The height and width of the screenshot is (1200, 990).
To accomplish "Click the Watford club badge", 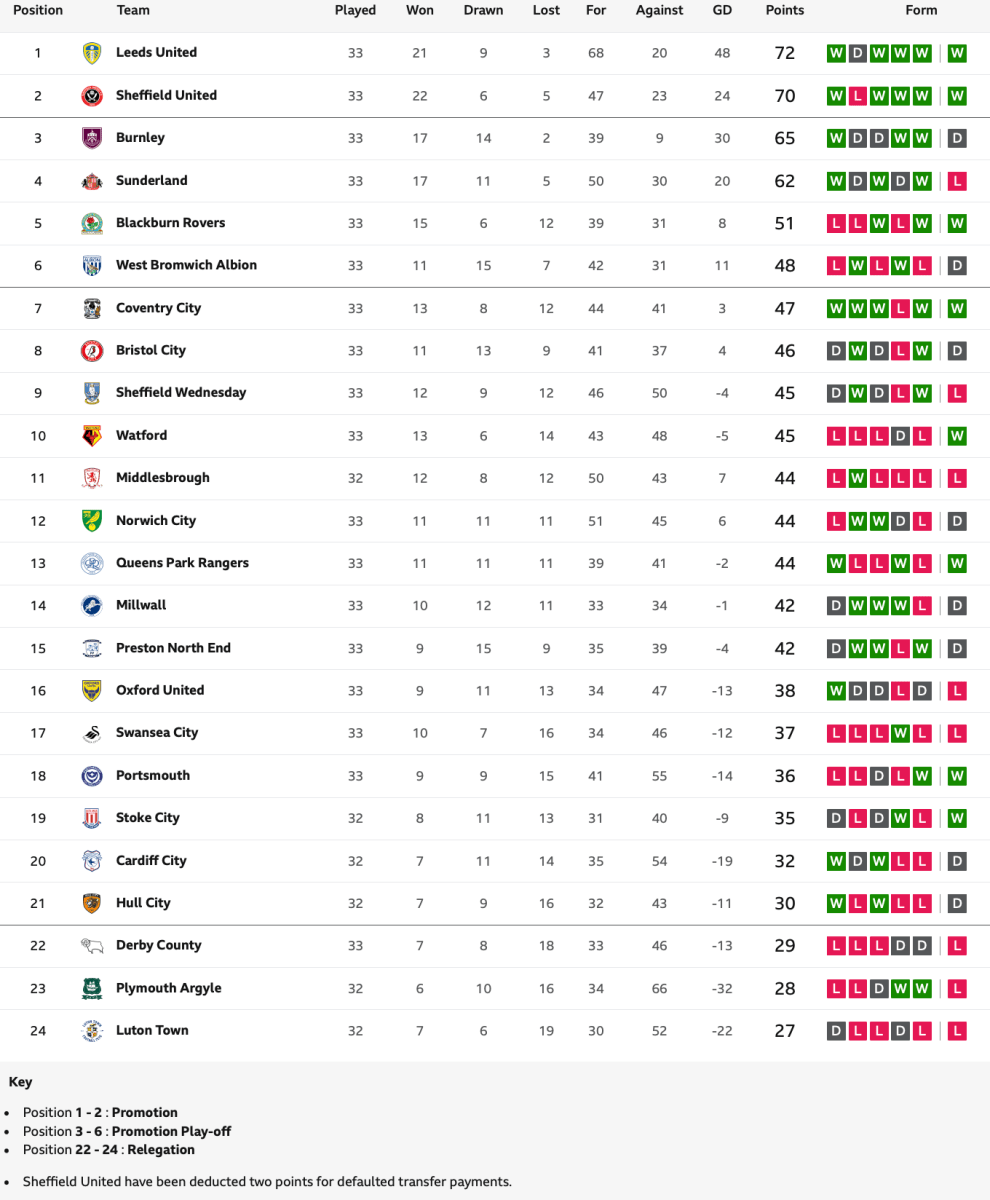I will [92, 436].
